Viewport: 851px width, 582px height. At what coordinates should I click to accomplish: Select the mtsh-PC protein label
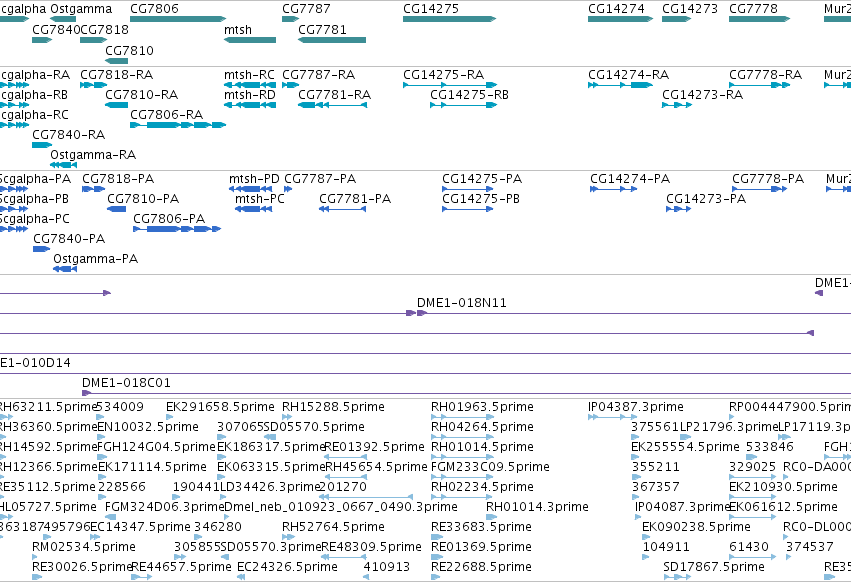[259, 199]
